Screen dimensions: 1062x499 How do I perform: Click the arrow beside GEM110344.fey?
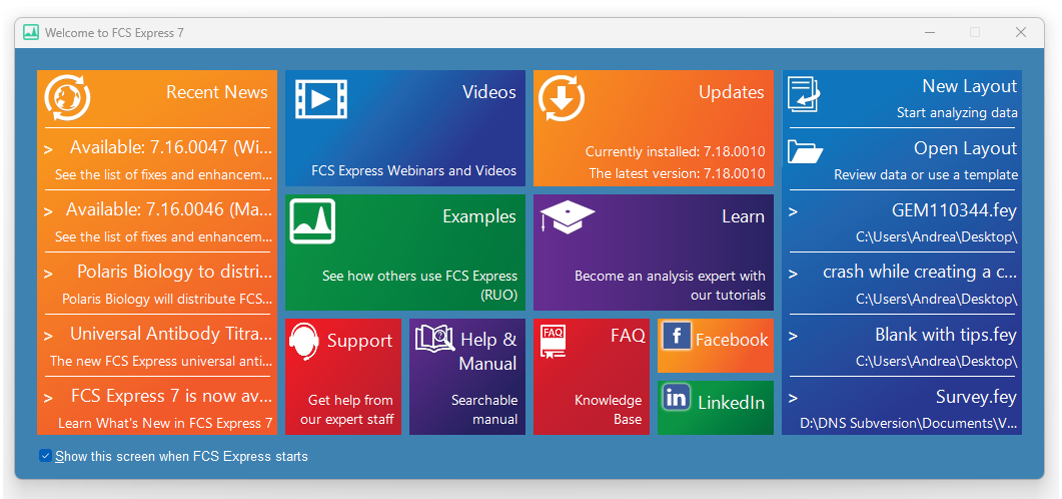tap(793, 212)
